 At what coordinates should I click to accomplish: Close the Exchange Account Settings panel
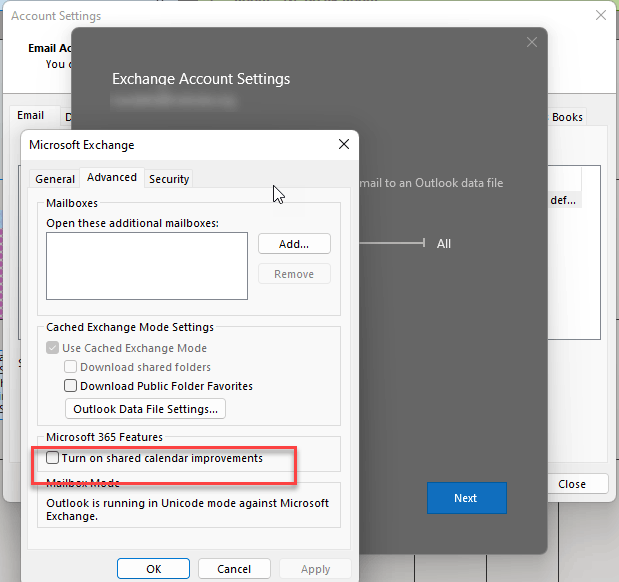(532, 42)
